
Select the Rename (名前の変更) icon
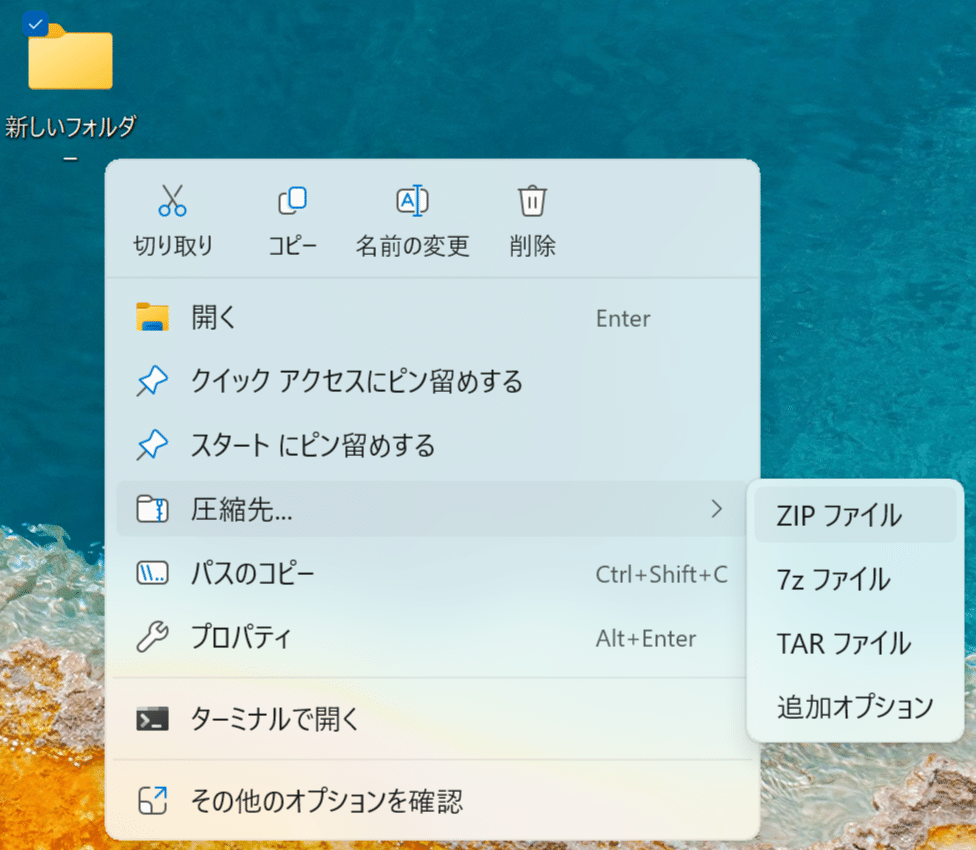click(x=412, y=201)
